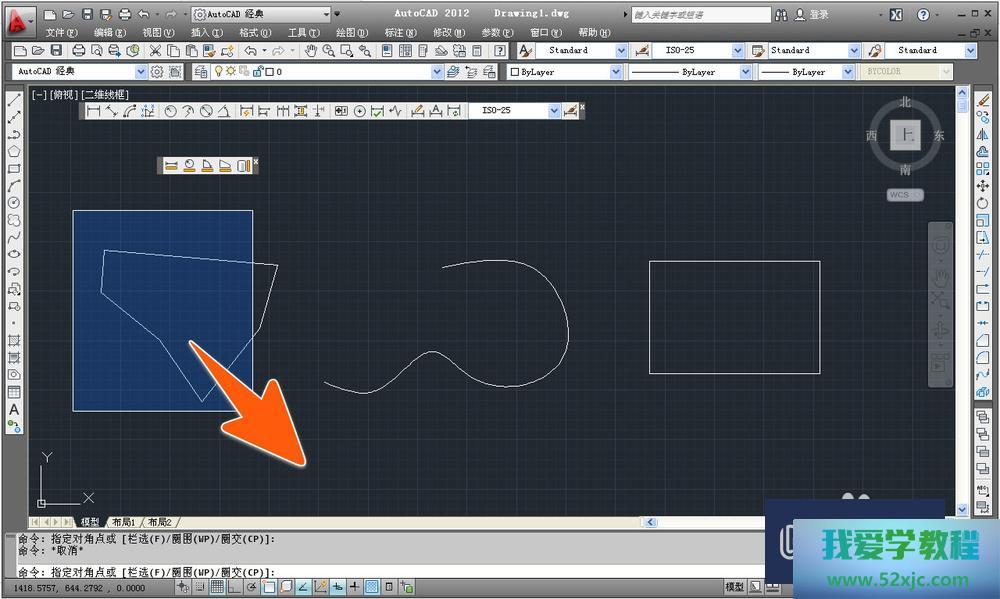The width and height of the screenshot is (1000, 599).
Task: Toggle grid display in status bar
Action: (216, 587)
